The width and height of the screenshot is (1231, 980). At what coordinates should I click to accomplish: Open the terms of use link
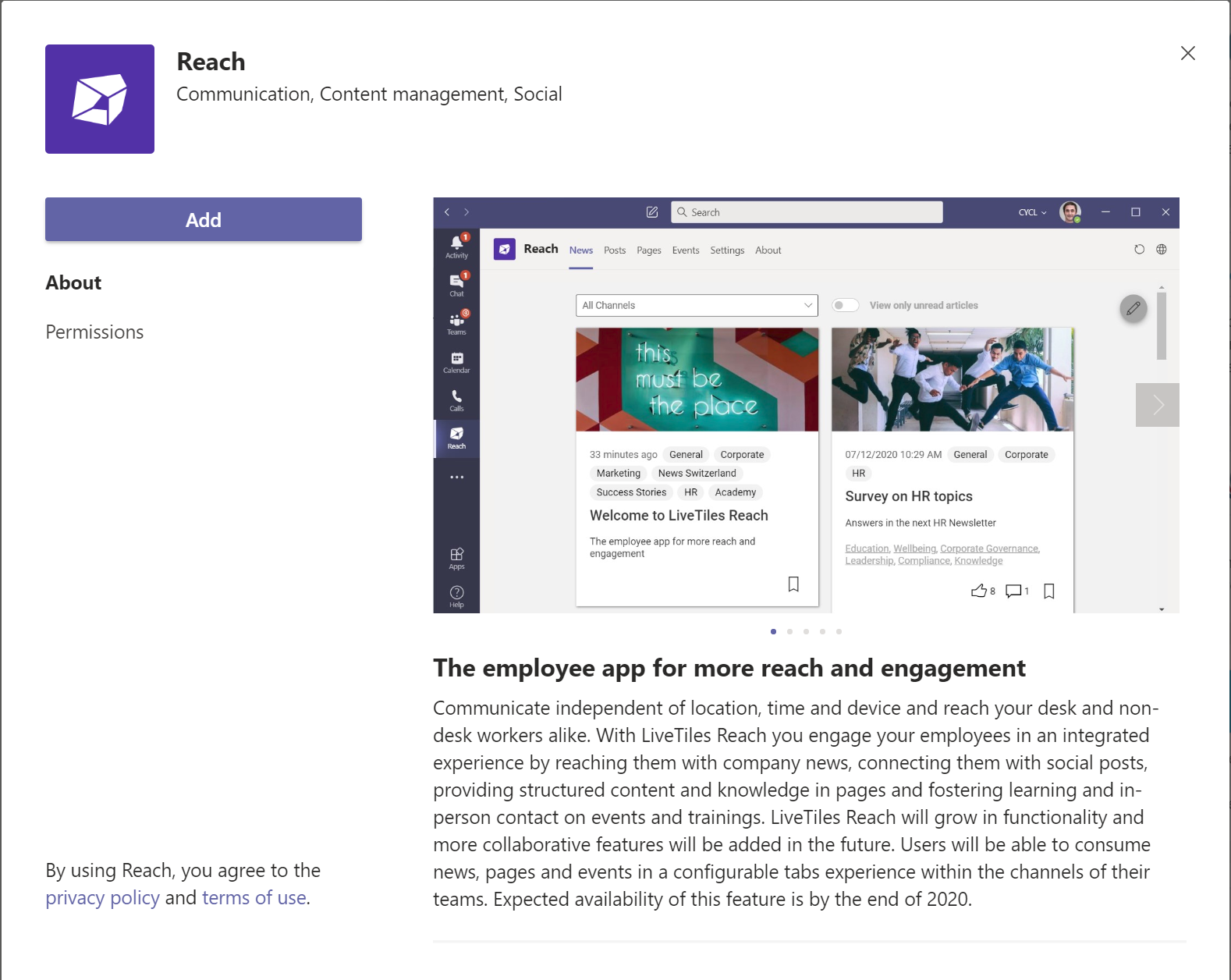tap(254, 898)
